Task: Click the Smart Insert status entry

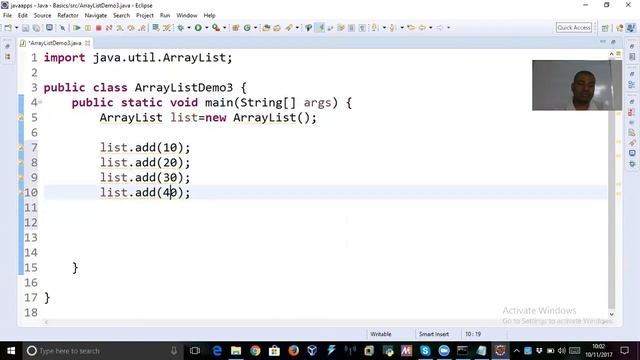Action: point(434,334)
